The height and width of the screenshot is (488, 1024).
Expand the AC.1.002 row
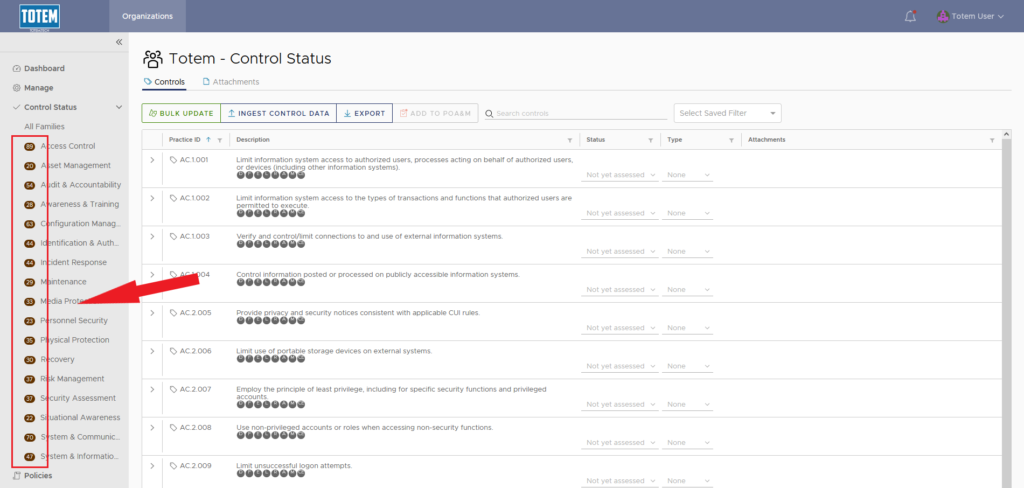pos(152,198)
